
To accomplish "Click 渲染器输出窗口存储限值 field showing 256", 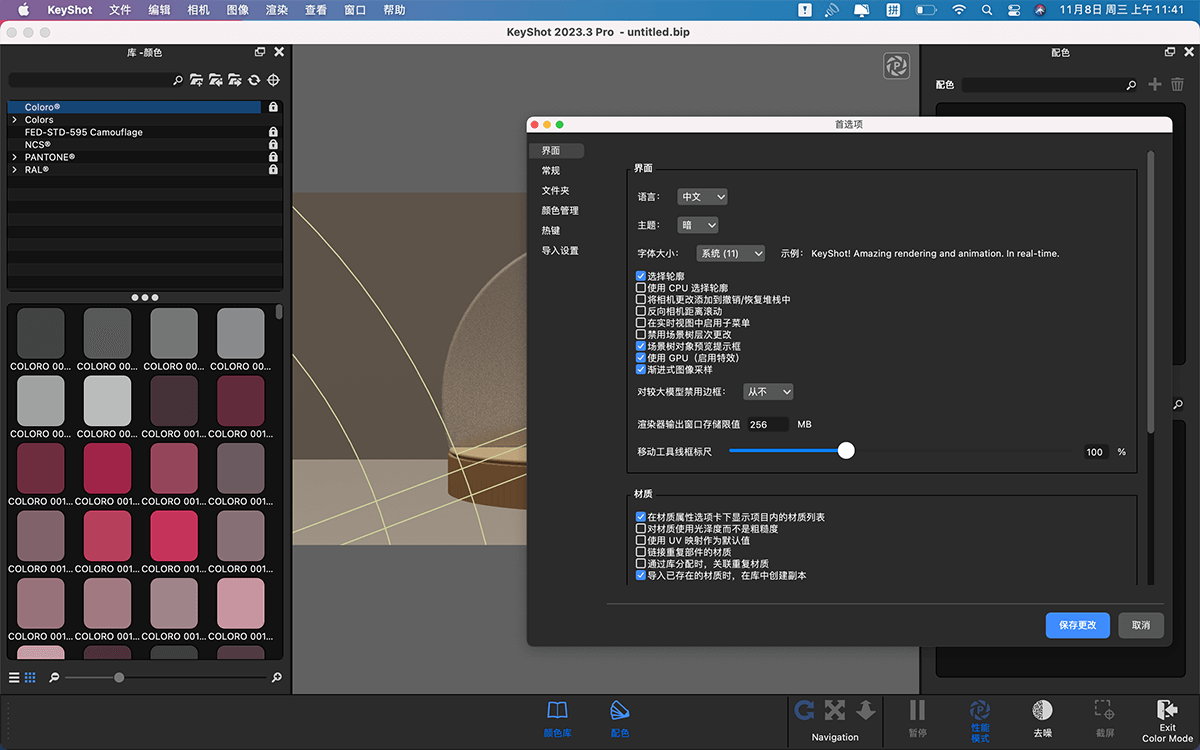I will pyautogui.click(x=768, y=424).
